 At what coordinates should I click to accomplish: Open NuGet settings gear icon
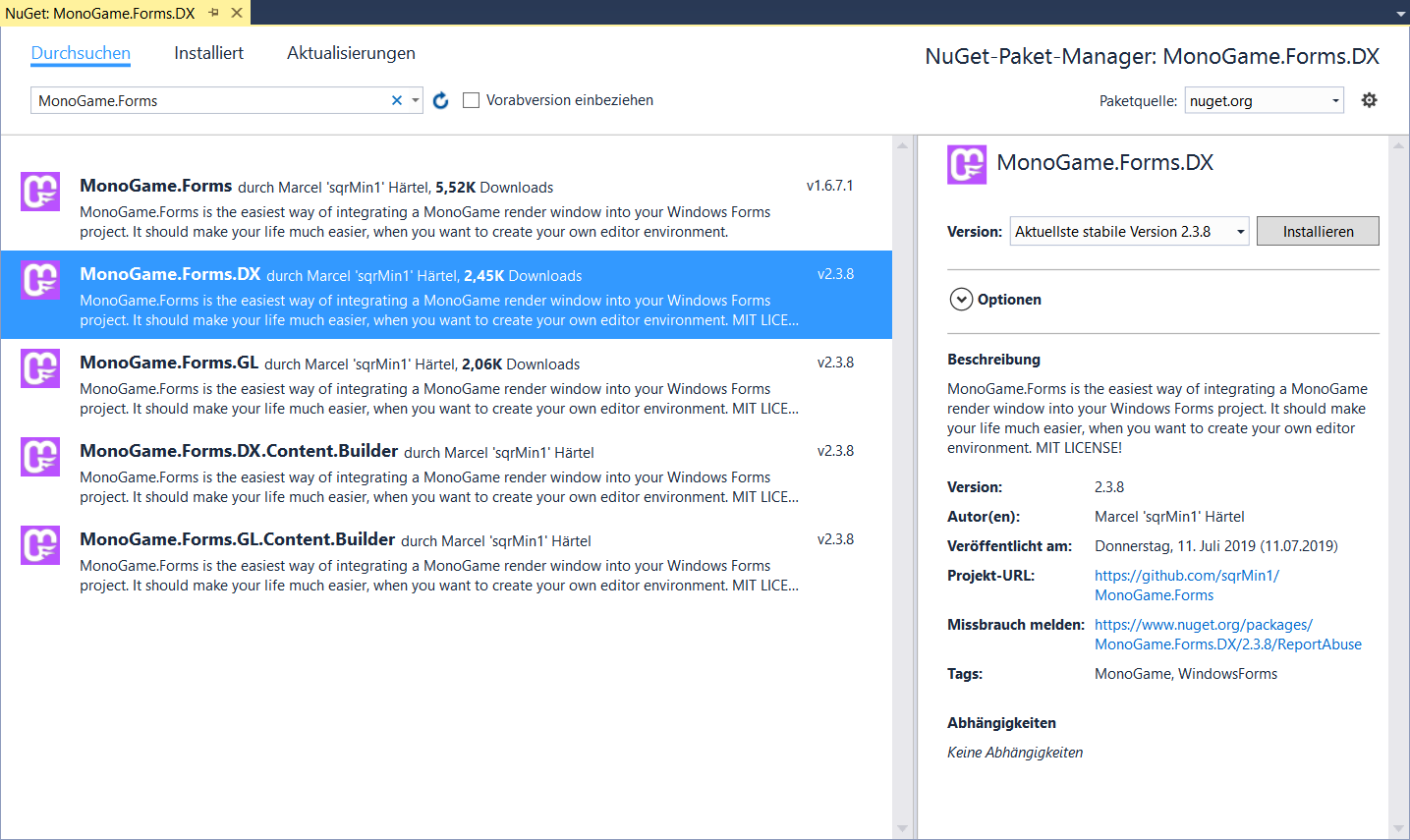1369,100
